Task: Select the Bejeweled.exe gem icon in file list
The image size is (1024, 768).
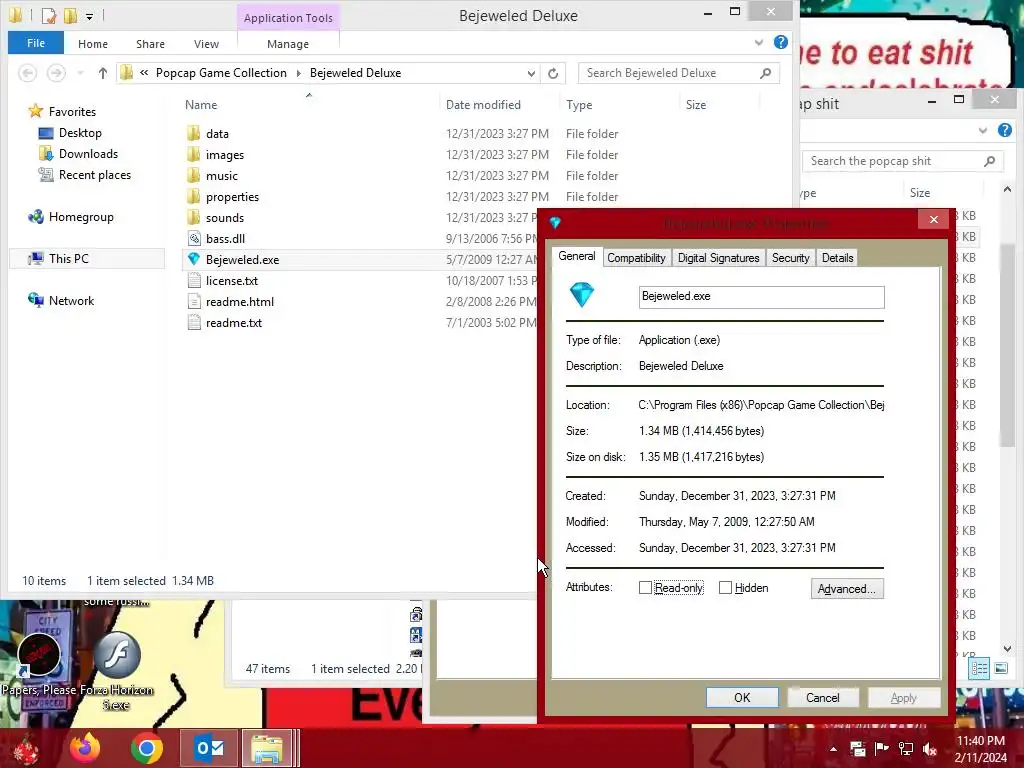Action: 194,259
